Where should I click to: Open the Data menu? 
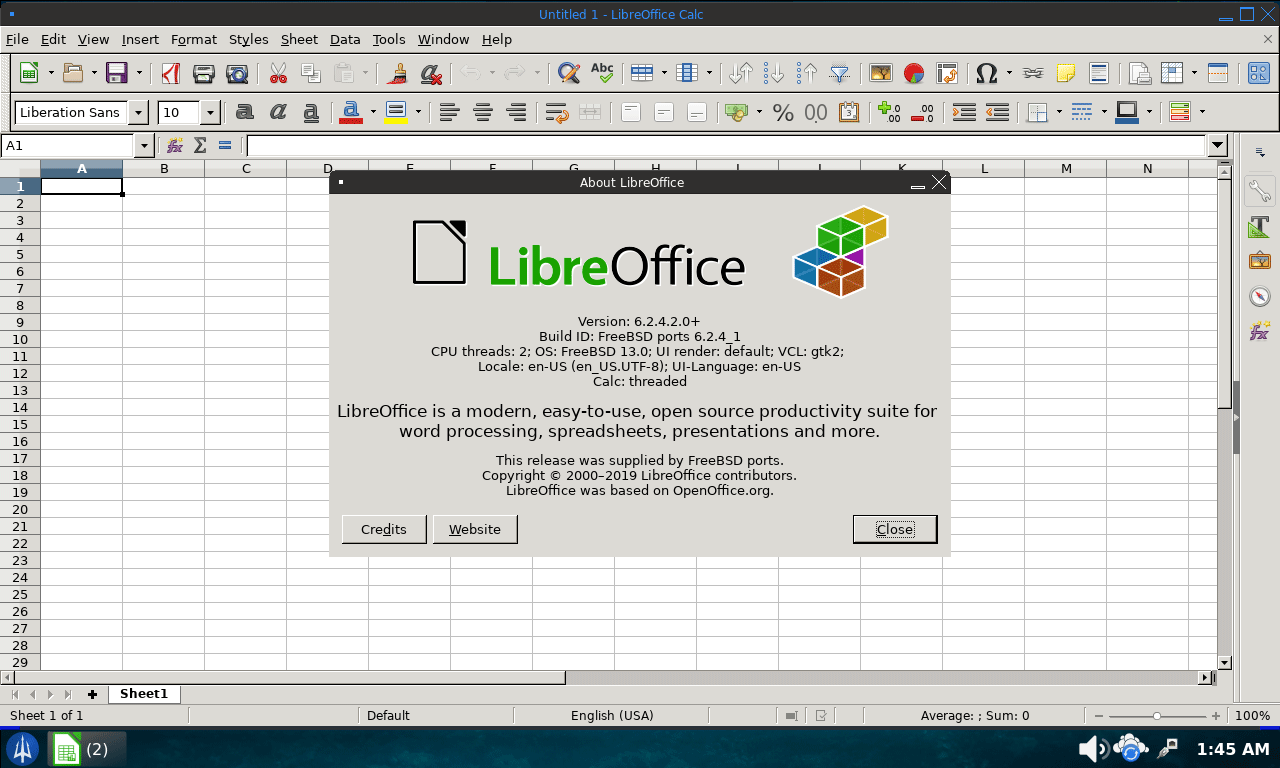345,39
